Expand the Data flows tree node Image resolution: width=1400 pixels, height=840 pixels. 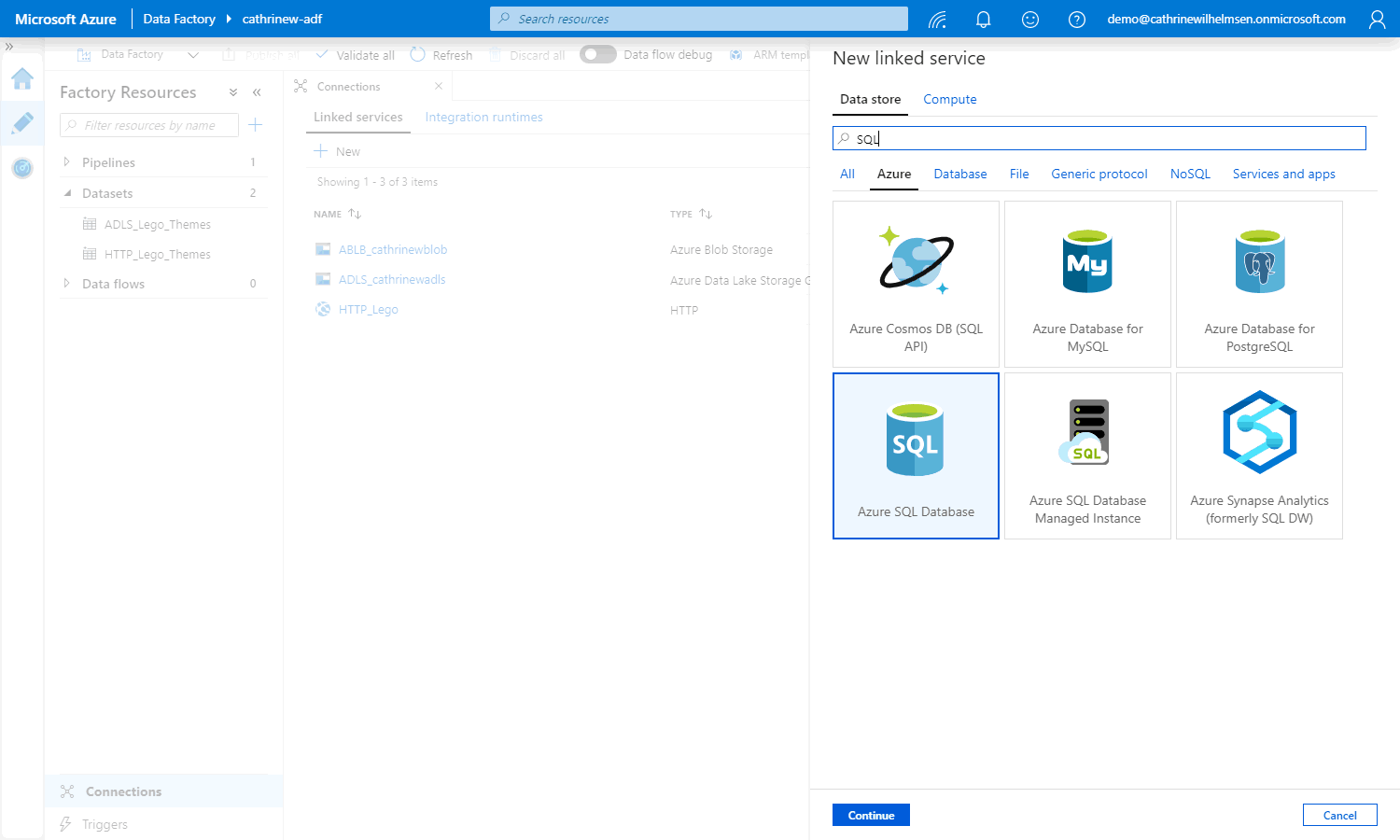(x=66, y=284)
